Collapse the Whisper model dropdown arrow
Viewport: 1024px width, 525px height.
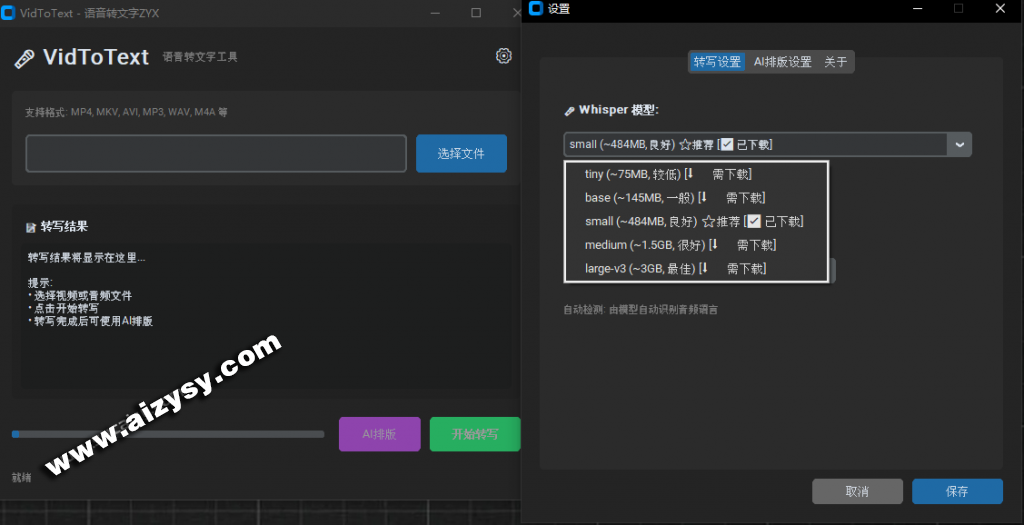coord(959,145)
